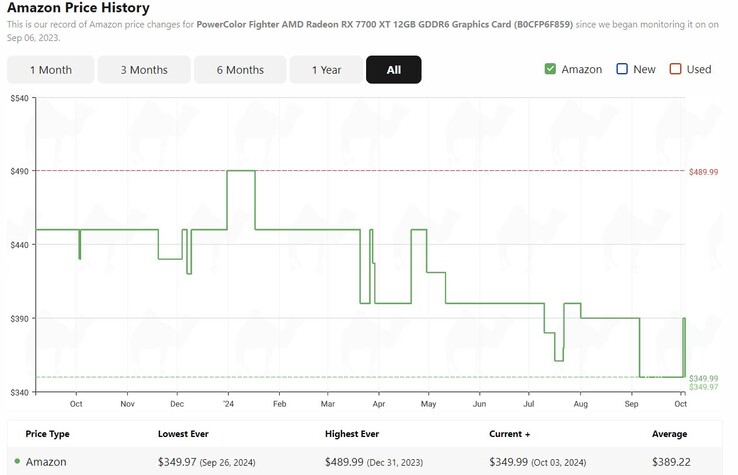
Task: Click the $440 y-axis label
Action: coord(19,245)
